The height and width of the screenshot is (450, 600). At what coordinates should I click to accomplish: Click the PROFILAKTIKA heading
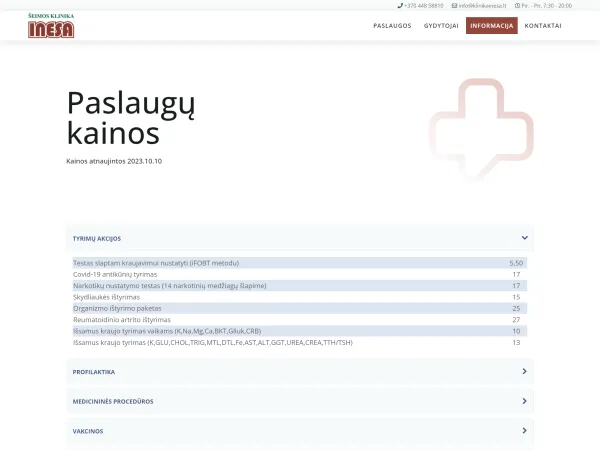94,372
